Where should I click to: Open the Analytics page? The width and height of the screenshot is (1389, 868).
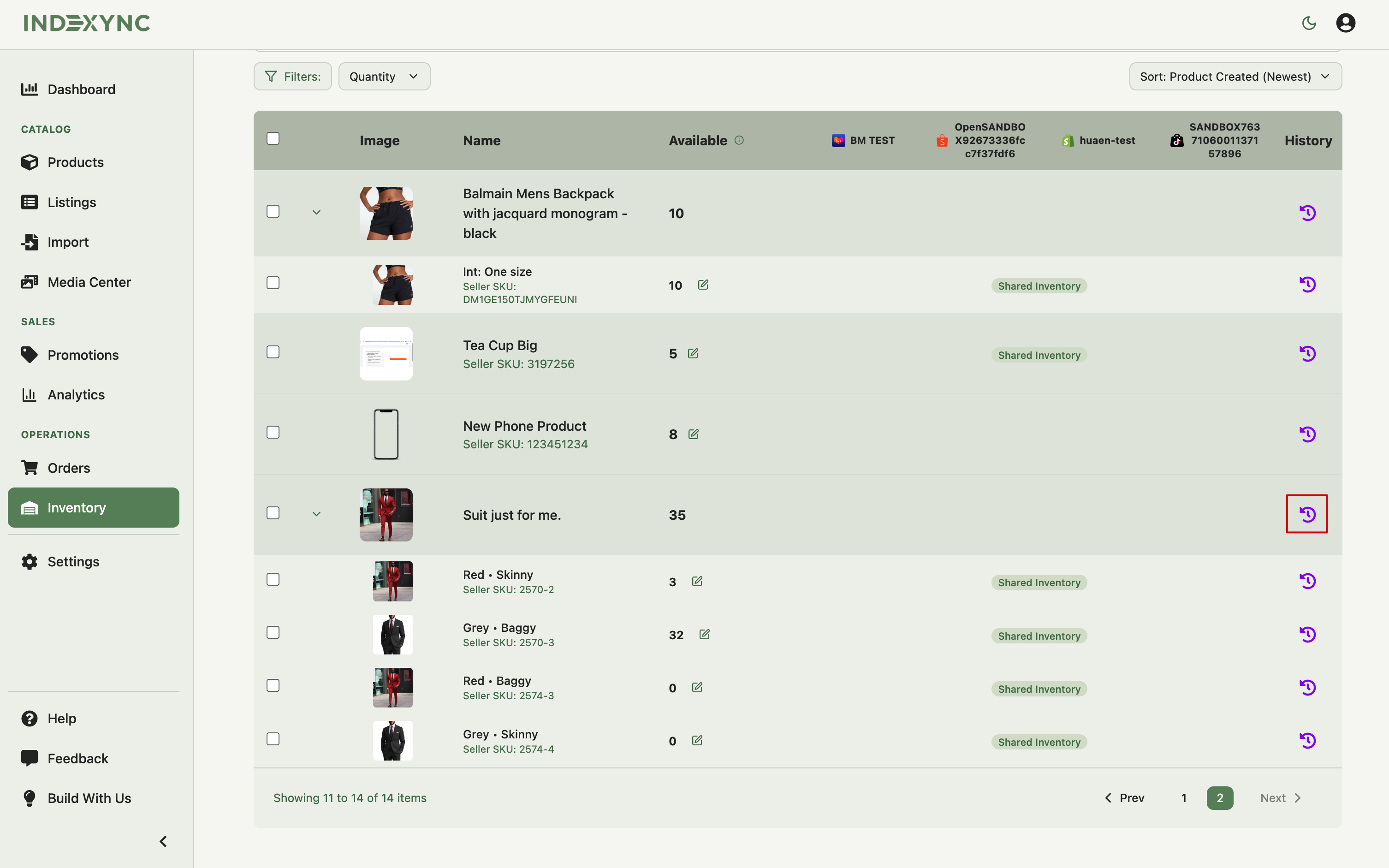[x=94, y=395]
